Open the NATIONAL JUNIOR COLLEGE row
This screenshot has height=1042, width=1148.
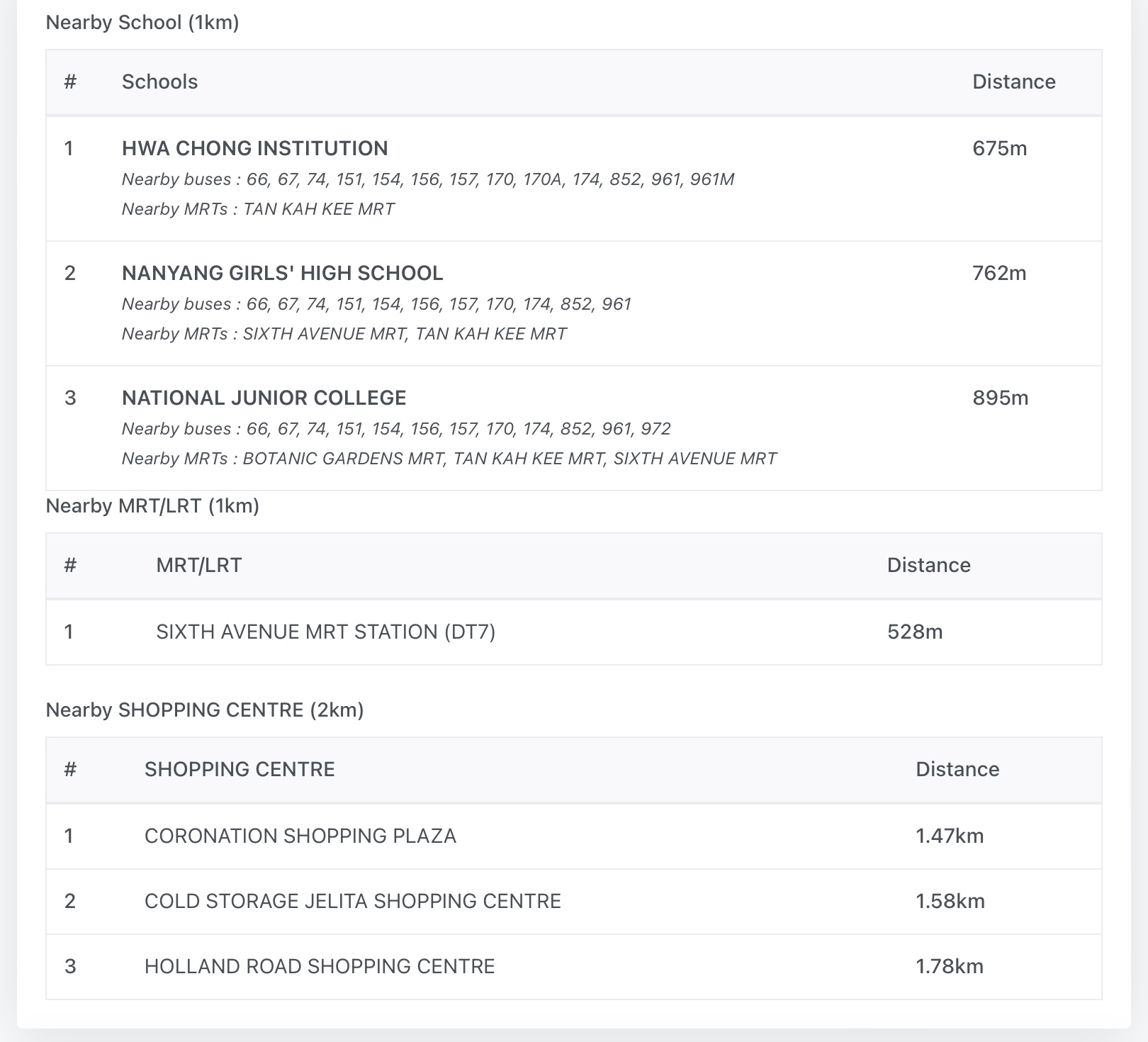[264, 398]
